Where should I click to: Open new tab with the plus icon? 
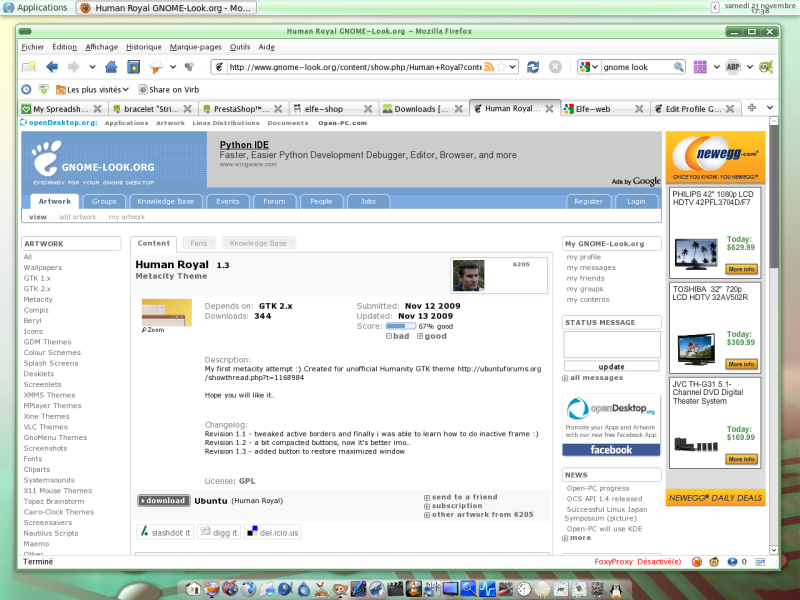tap(752, 108)
